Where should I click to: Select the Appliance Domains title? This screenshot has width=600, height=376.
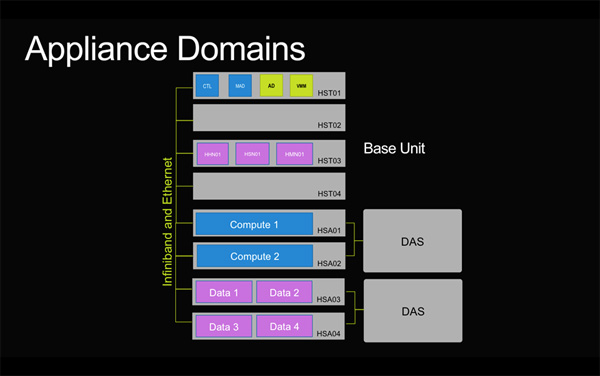click(165, 49)
